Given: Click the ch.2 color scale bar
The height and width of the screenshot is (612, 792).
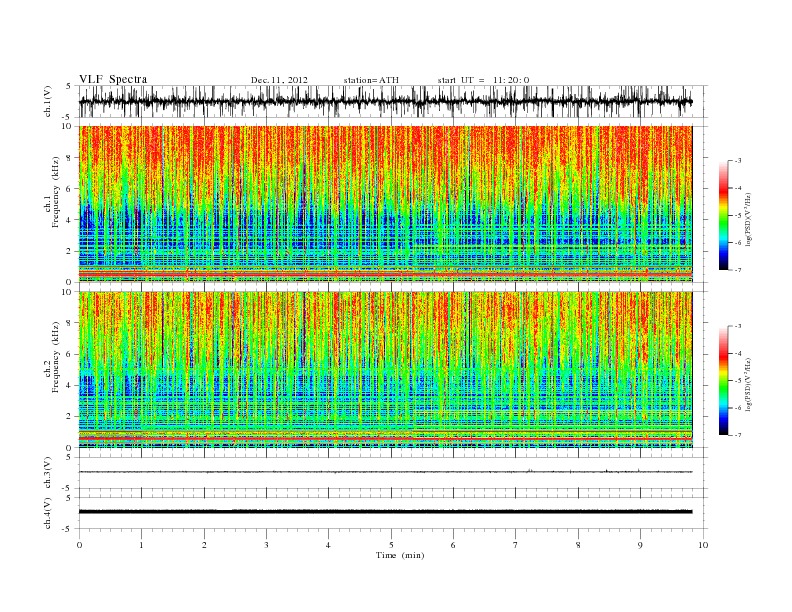Looking at the screenshot, I should [723, 381].
